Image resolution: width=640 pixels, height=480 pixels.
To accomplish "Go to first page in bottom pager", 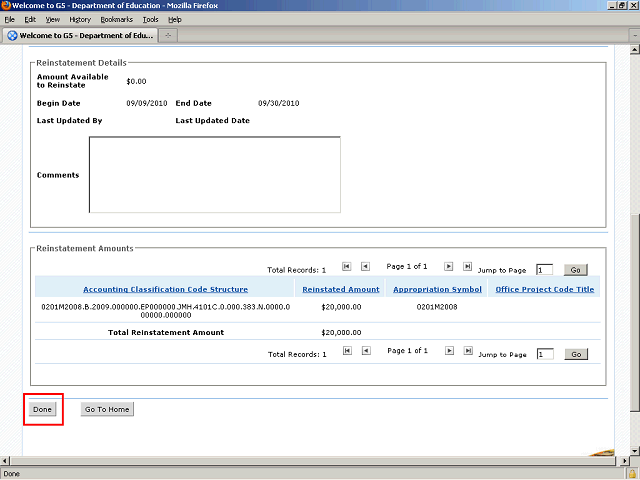I will coord(346,351).
